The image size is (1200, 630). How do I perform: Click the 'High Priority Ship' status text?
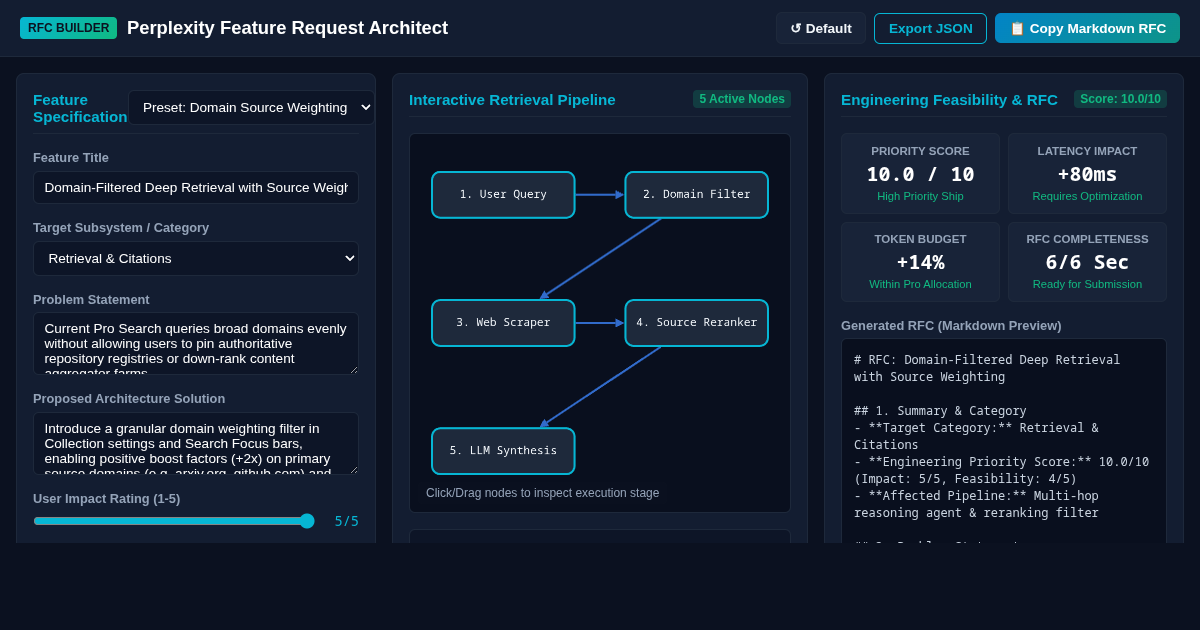(920, 196)
